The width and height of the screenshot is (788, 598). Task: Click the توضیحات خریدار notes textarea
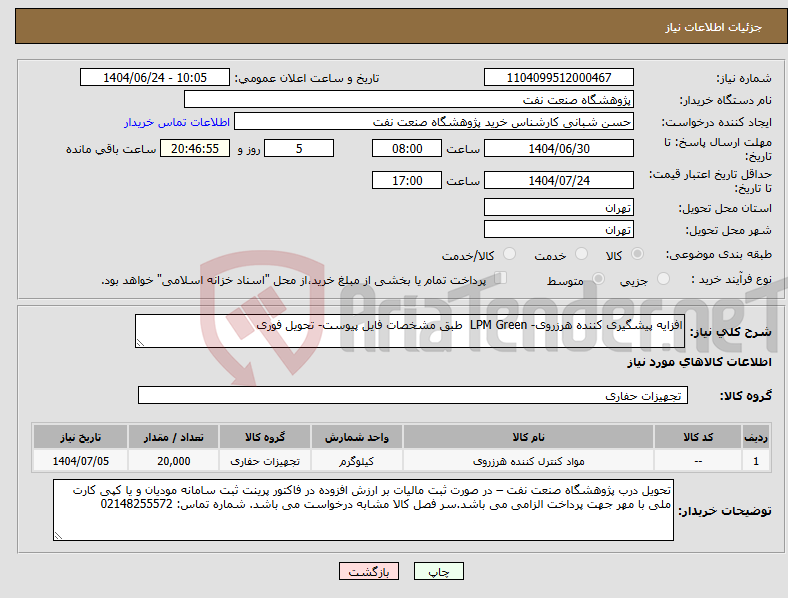click(363, 510)
